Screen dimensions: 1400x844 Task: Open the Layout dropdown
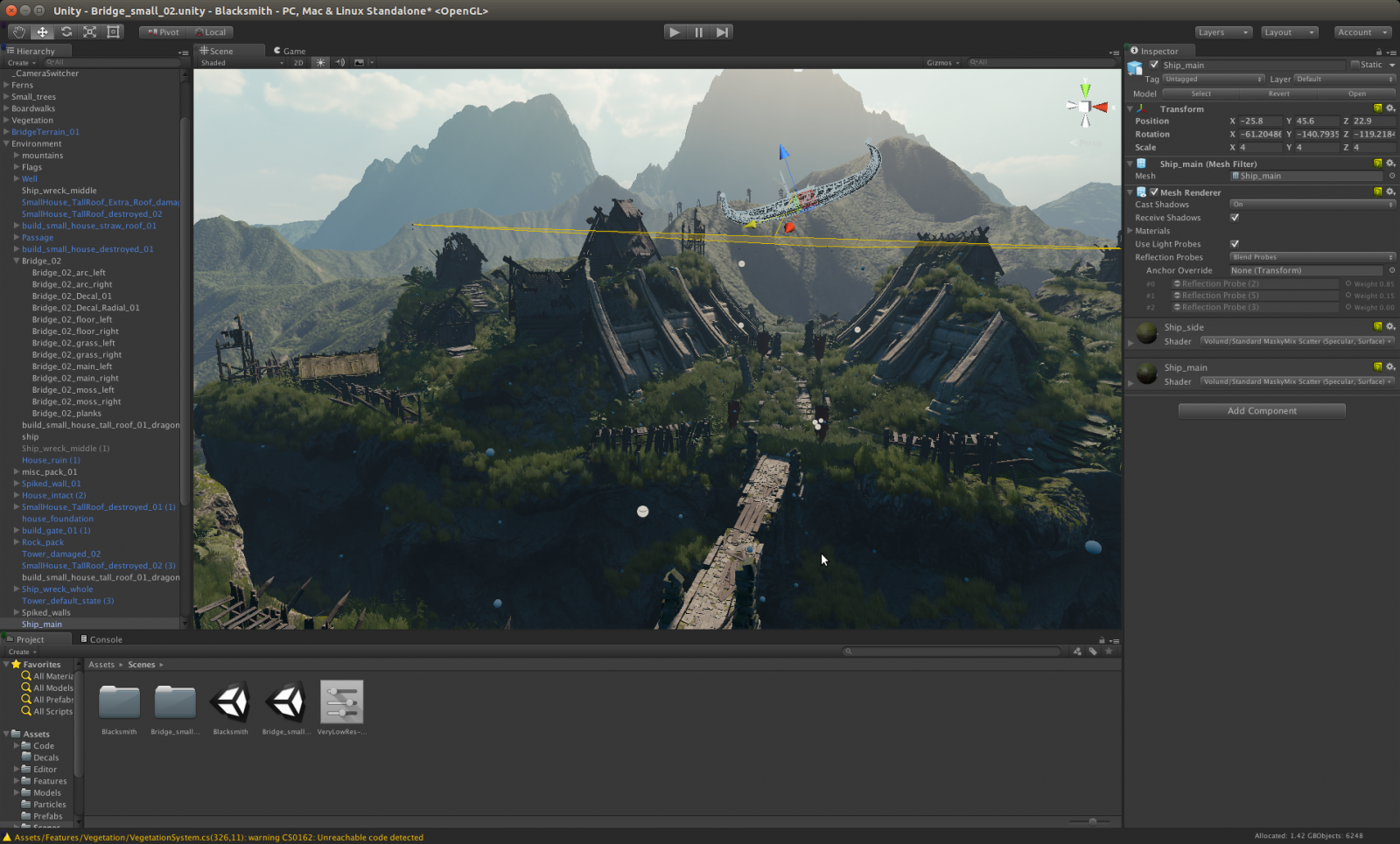point(1289,32)
